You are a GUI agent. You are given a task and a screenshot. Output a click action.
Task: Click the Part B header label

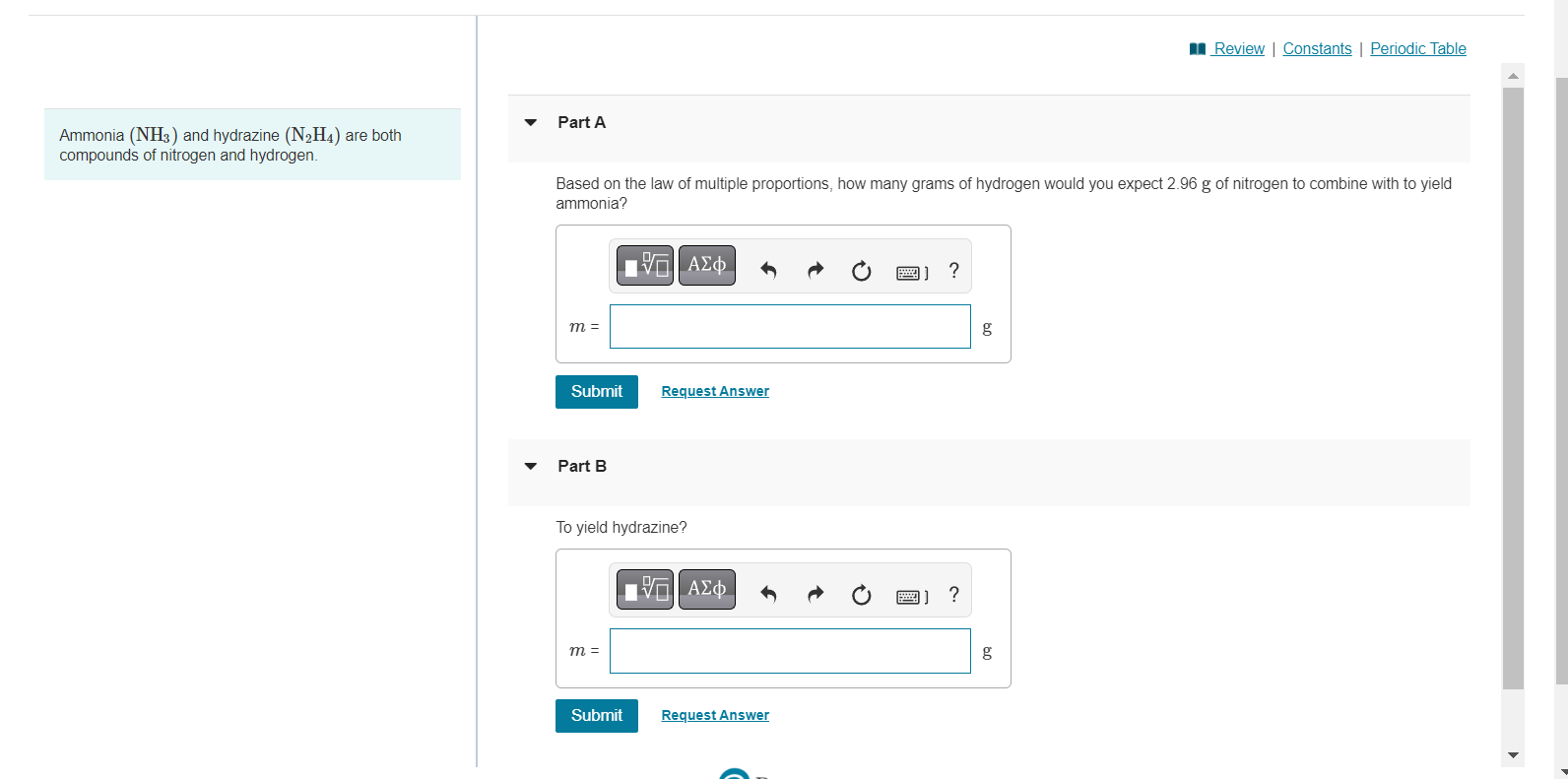click(x=582, y=466)
